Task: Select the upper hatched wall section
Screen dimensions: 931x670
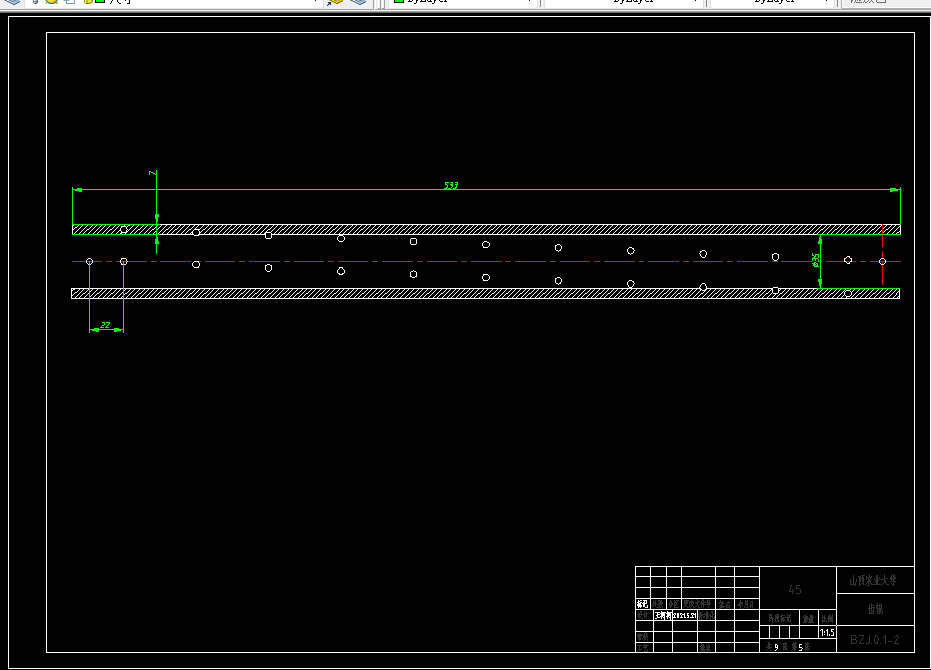Action: click(x=486, y=229)
